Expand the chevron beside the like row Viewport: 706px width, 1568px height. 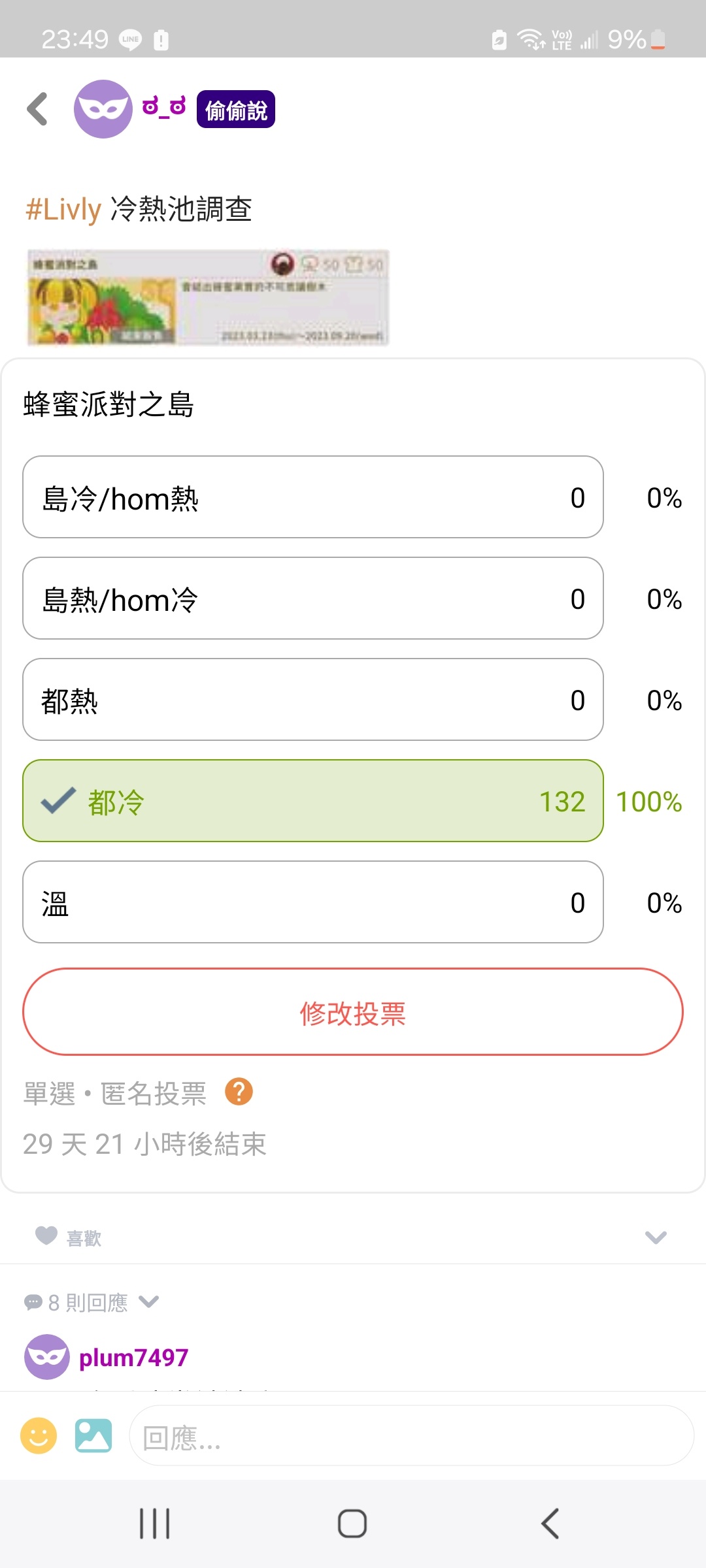[x=656, y=1237]
